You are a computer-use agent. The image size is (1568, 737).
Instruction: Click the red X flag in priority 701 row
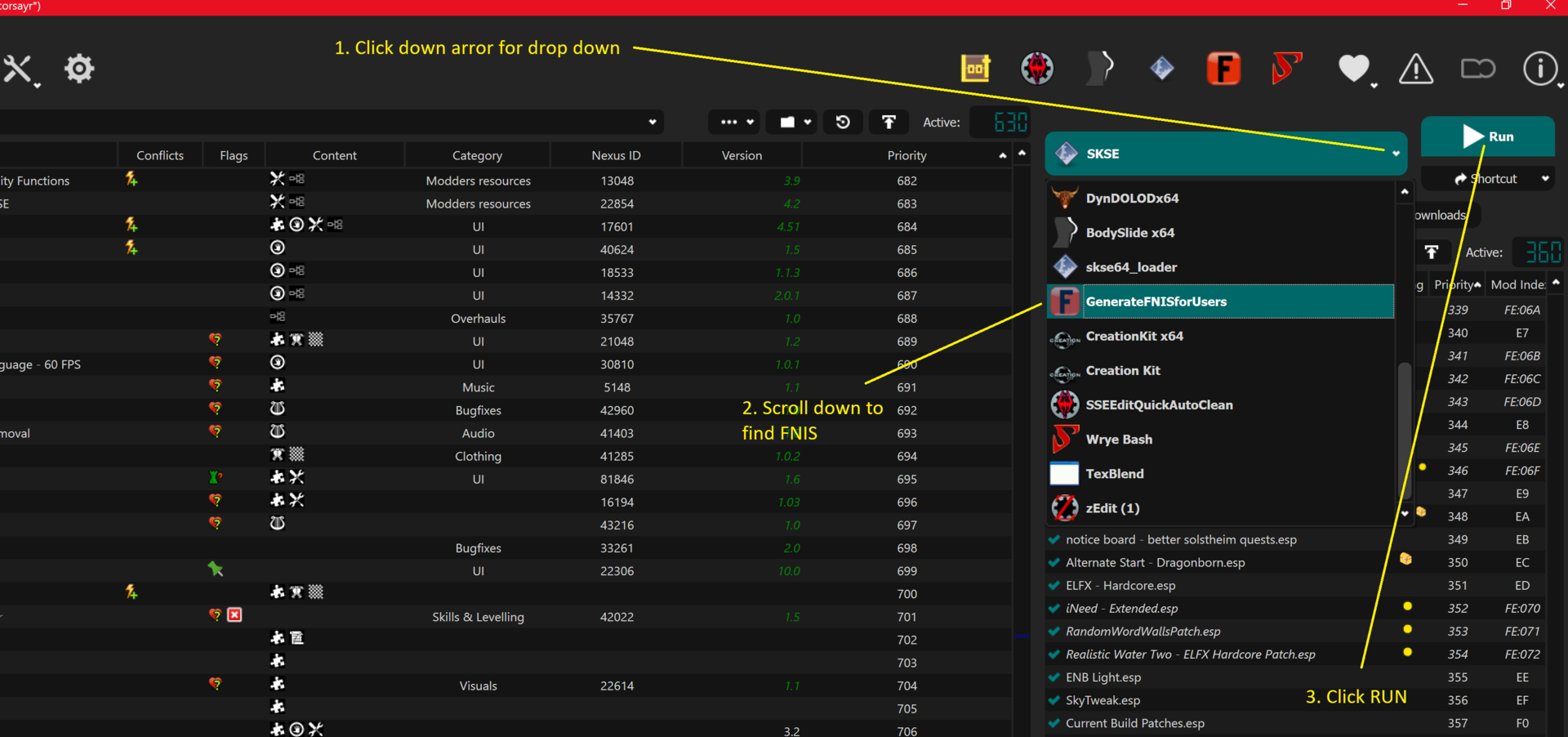coord(234,614)
